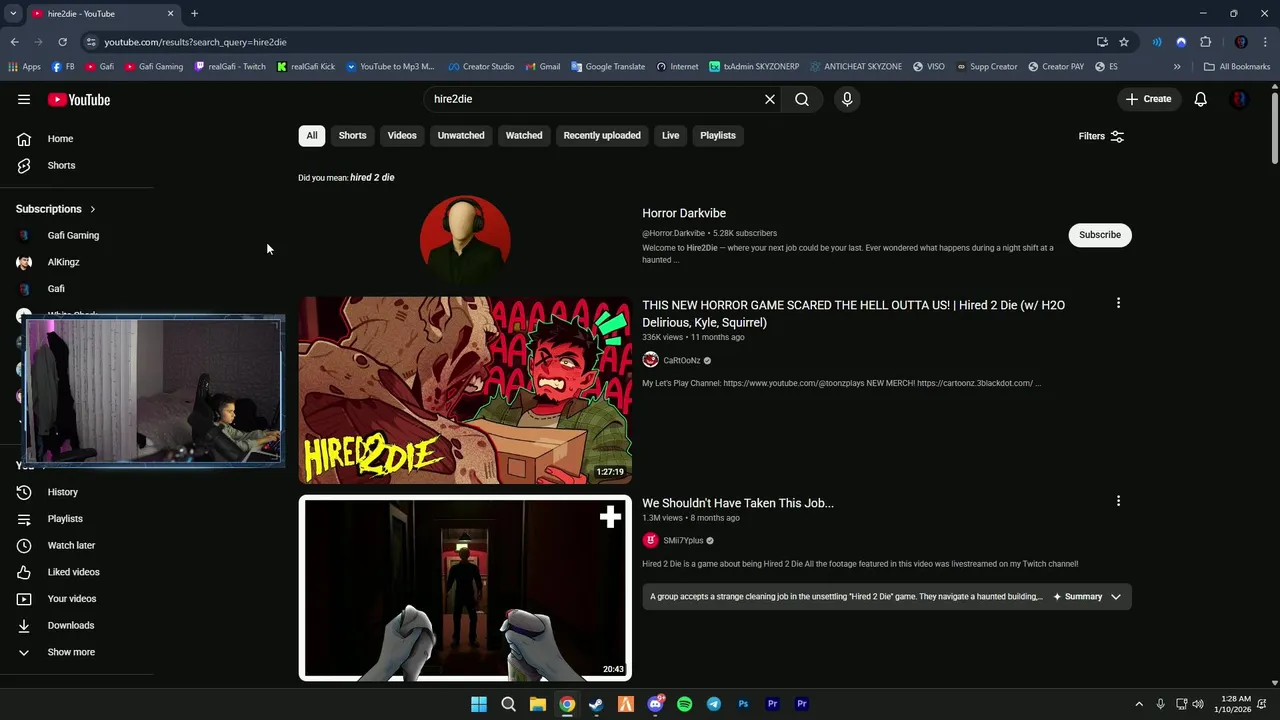Image resolution: width=1280 pixels, height=720 pixels.
Task: Expand Subscriptions section arrow
Action: 92,209
